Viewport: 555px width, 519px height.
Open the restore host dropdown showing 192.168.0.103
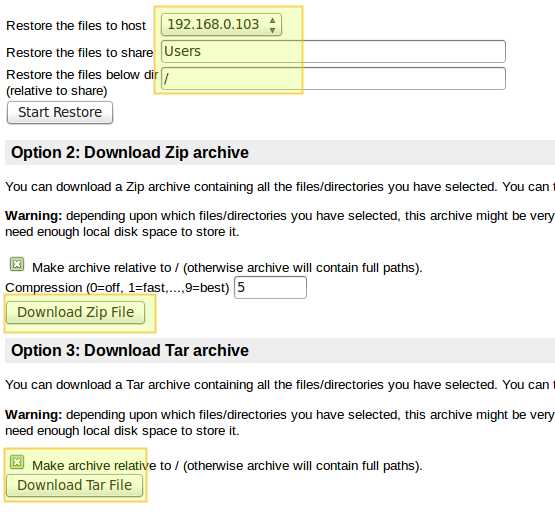[x=221, y=25]
